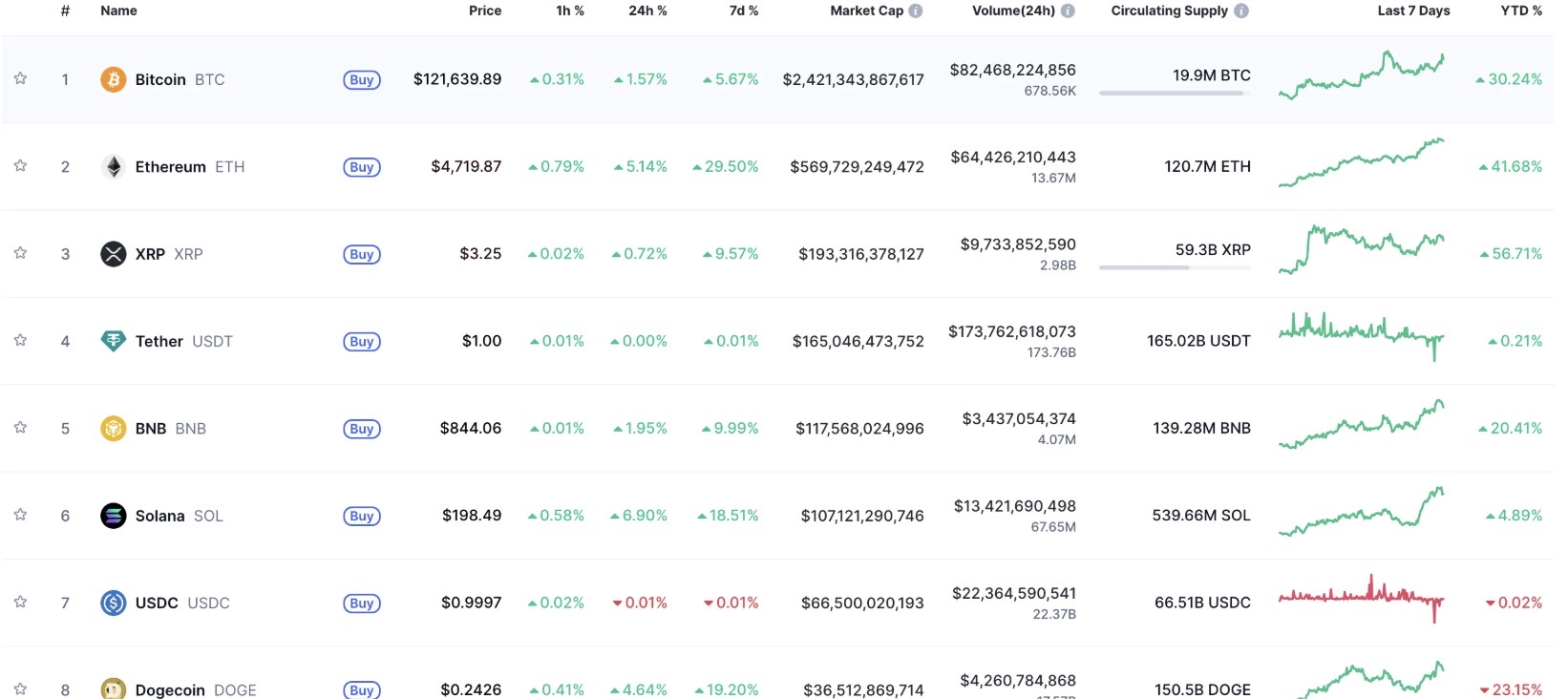1568x699 pixels.
Task: Click the XRP circulating supply progress bar
Action: coord(1174,267)
